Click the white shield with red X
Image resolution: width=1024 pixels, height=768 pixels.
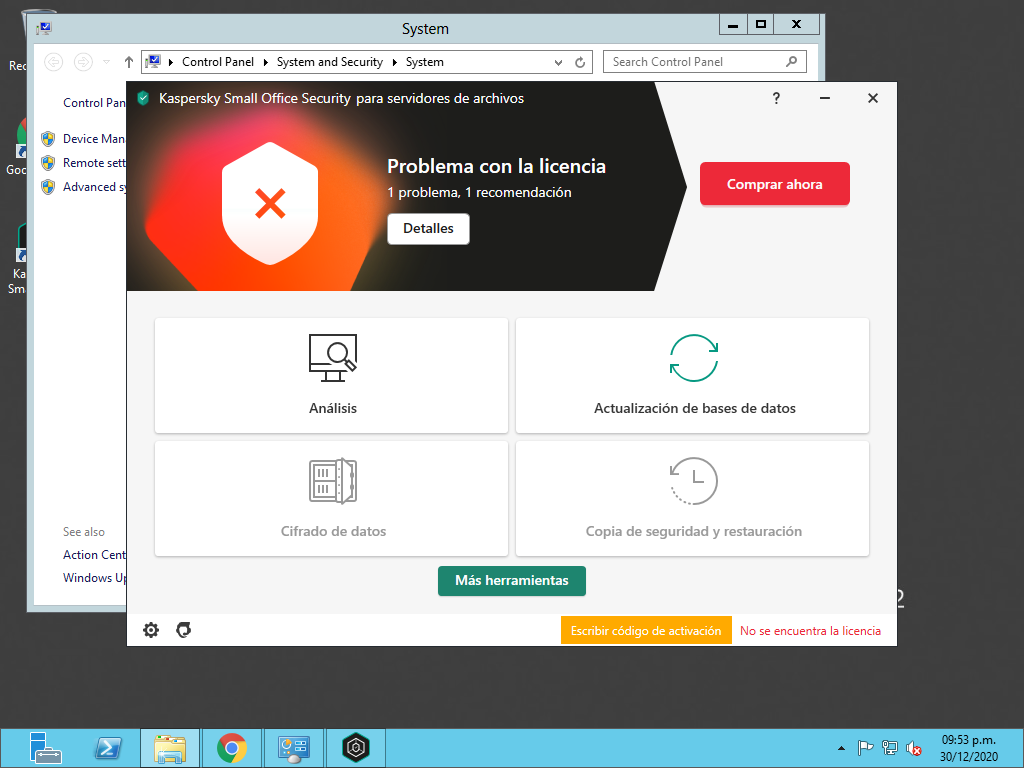tap(270, 203)
